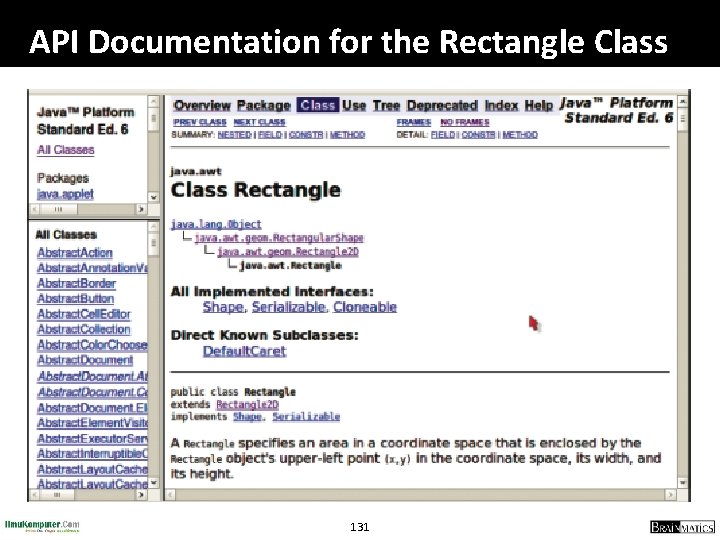Click the java.awt package label text
720x540 pixels.
pyautogui.click(x=196, y=172)
